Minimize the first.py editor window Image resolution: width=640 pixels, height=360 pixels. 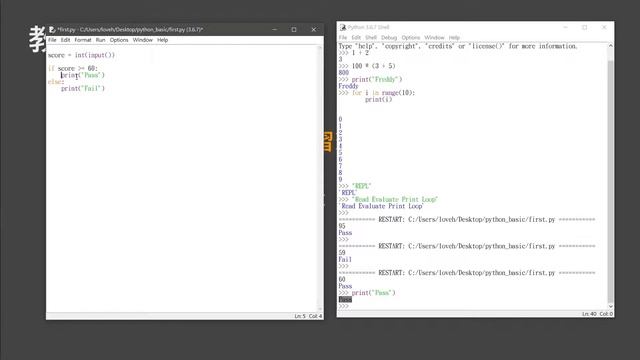point(274,29)
